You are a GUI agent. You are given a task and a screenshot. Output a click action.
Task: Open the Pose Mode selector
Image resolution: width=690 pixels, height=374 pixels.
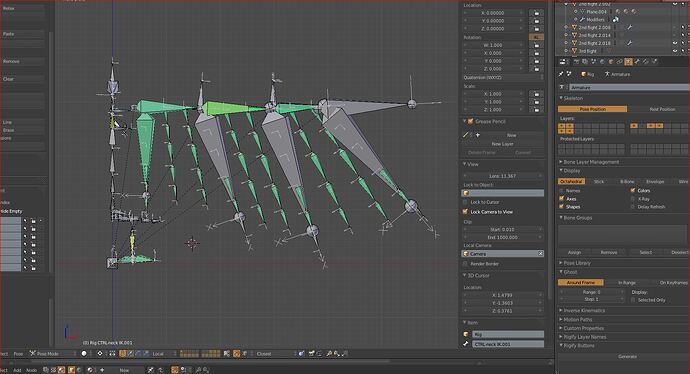tap(49, 353)
